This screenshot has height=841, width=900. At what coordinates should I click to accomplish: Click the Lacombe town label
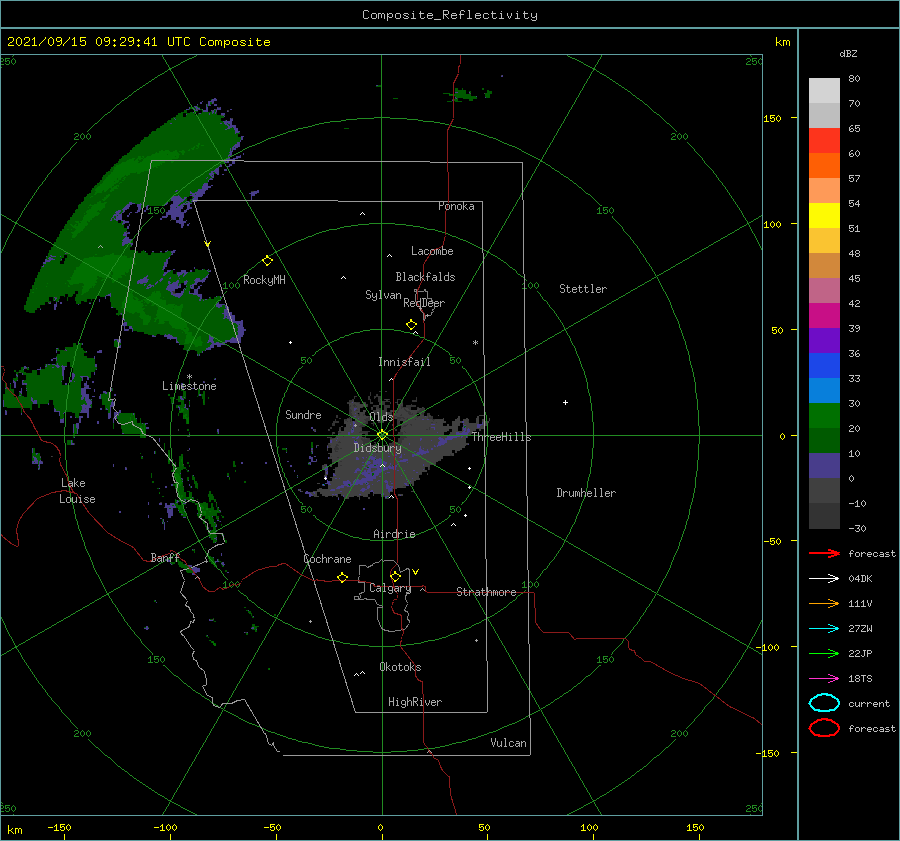pyautogui.click(x=432, y=251)
